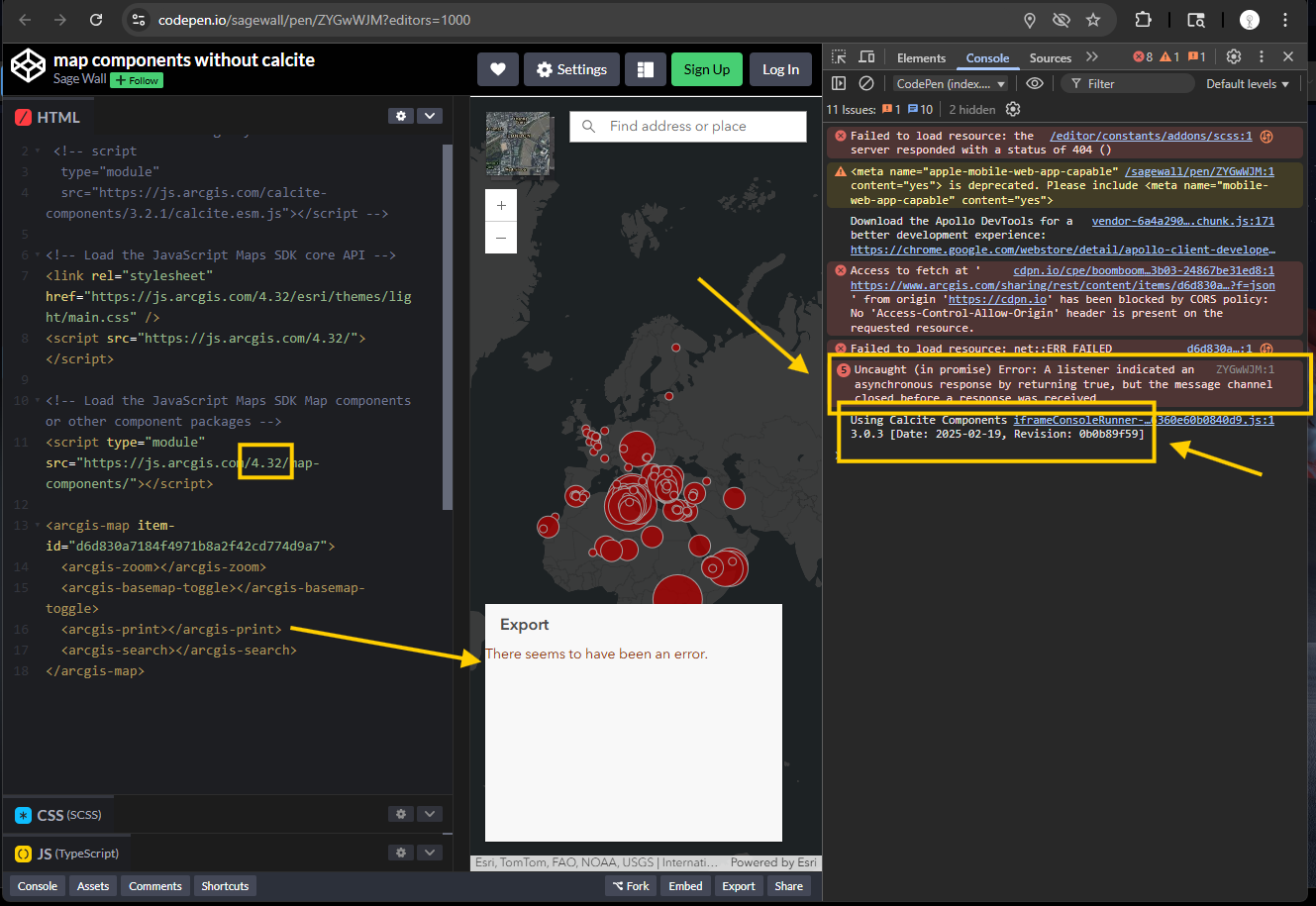
Task: Create a live expression (eye icon)
Action: [x=1035, y=84]
